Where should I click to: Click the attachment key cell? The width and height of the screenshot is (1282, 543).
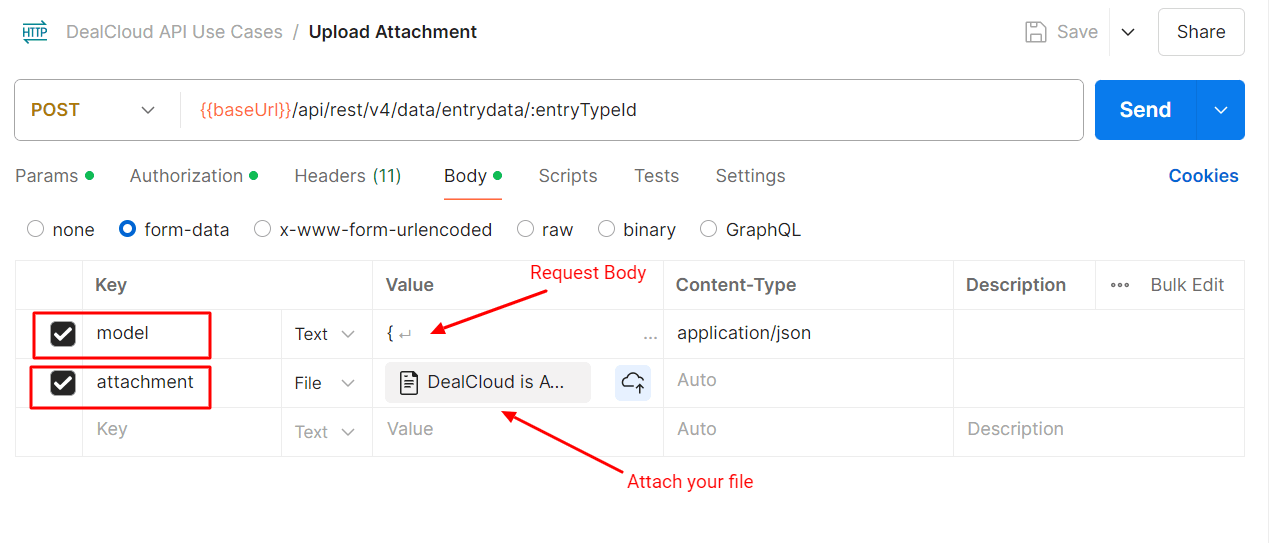pos(182,383)
